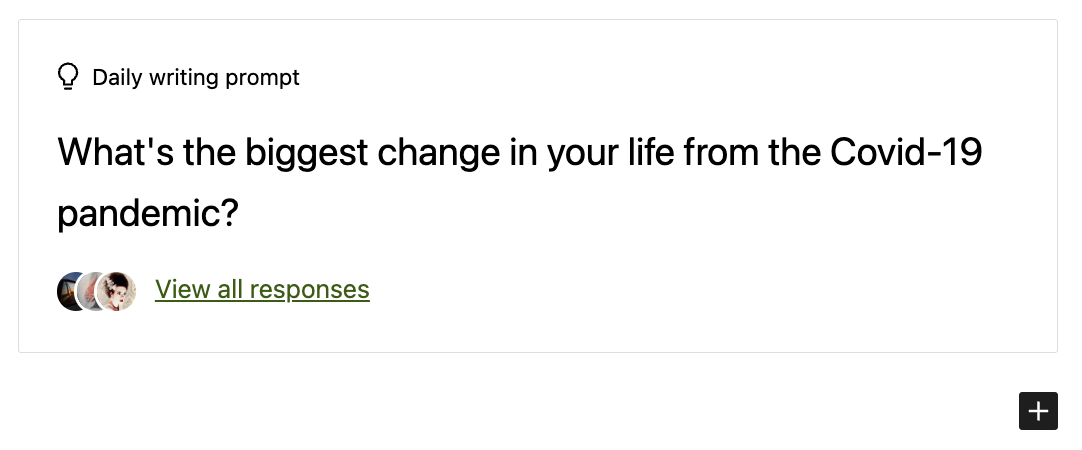Select the middle gray-pink responder avatar
The height and width of the screenshot is (450, 1082).
point(91,291)
